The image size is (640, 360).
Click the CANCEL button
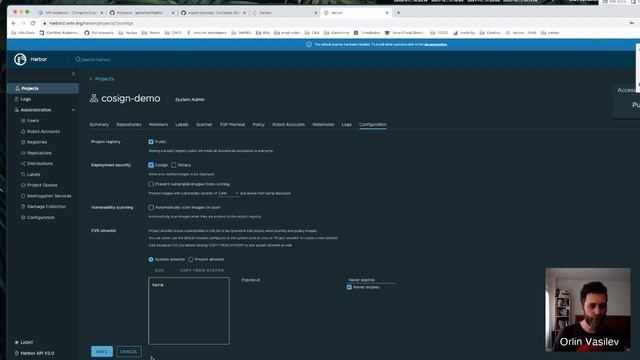pyautogui.click(x=129, y=351)
